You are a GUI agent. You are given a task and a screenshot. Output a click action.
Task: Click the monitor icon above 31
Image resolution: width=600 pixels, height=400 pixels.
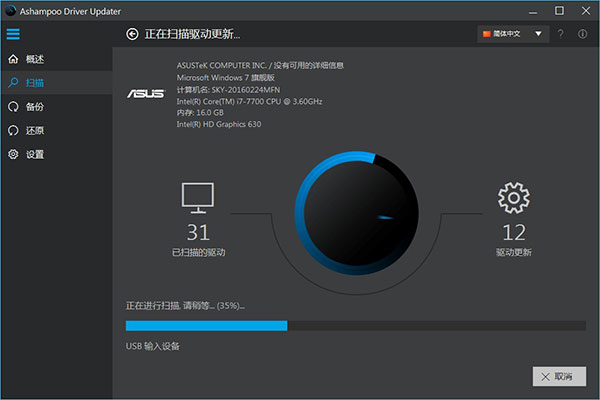coord(198,198)
